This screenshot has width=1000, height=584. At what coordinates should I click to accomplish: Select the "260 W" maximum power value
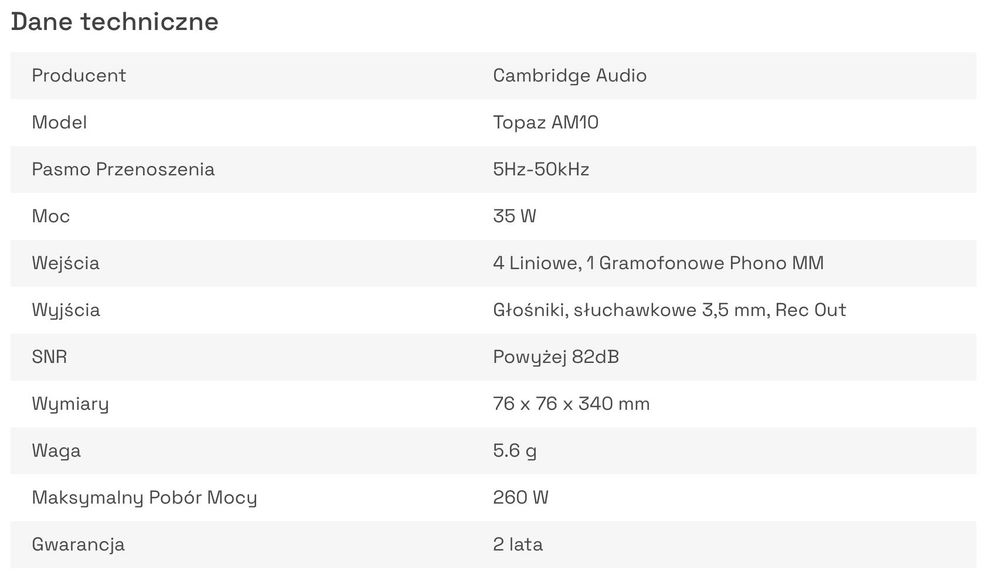[520, 497]
